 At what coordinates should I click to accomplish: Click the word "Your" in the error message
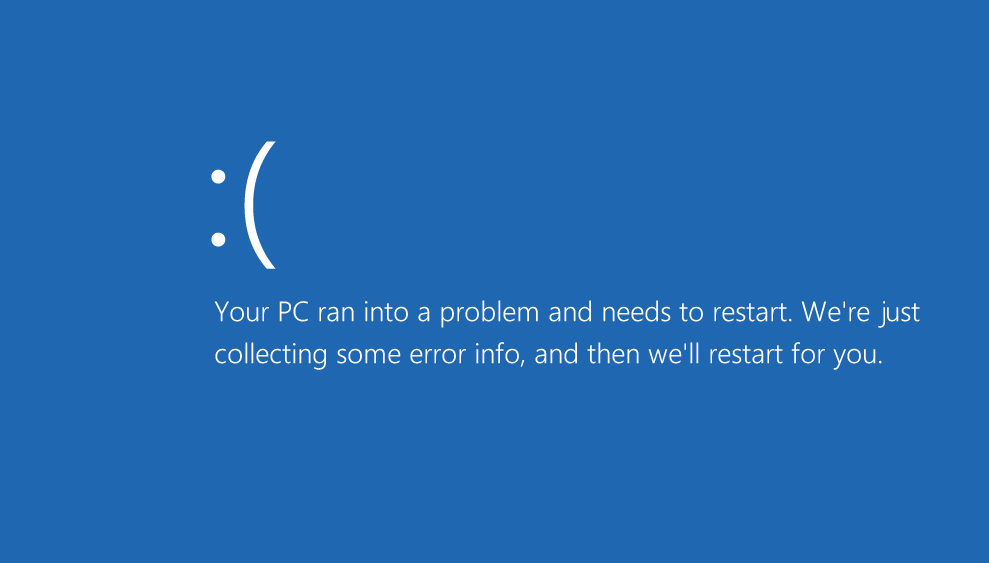point(236,313)
